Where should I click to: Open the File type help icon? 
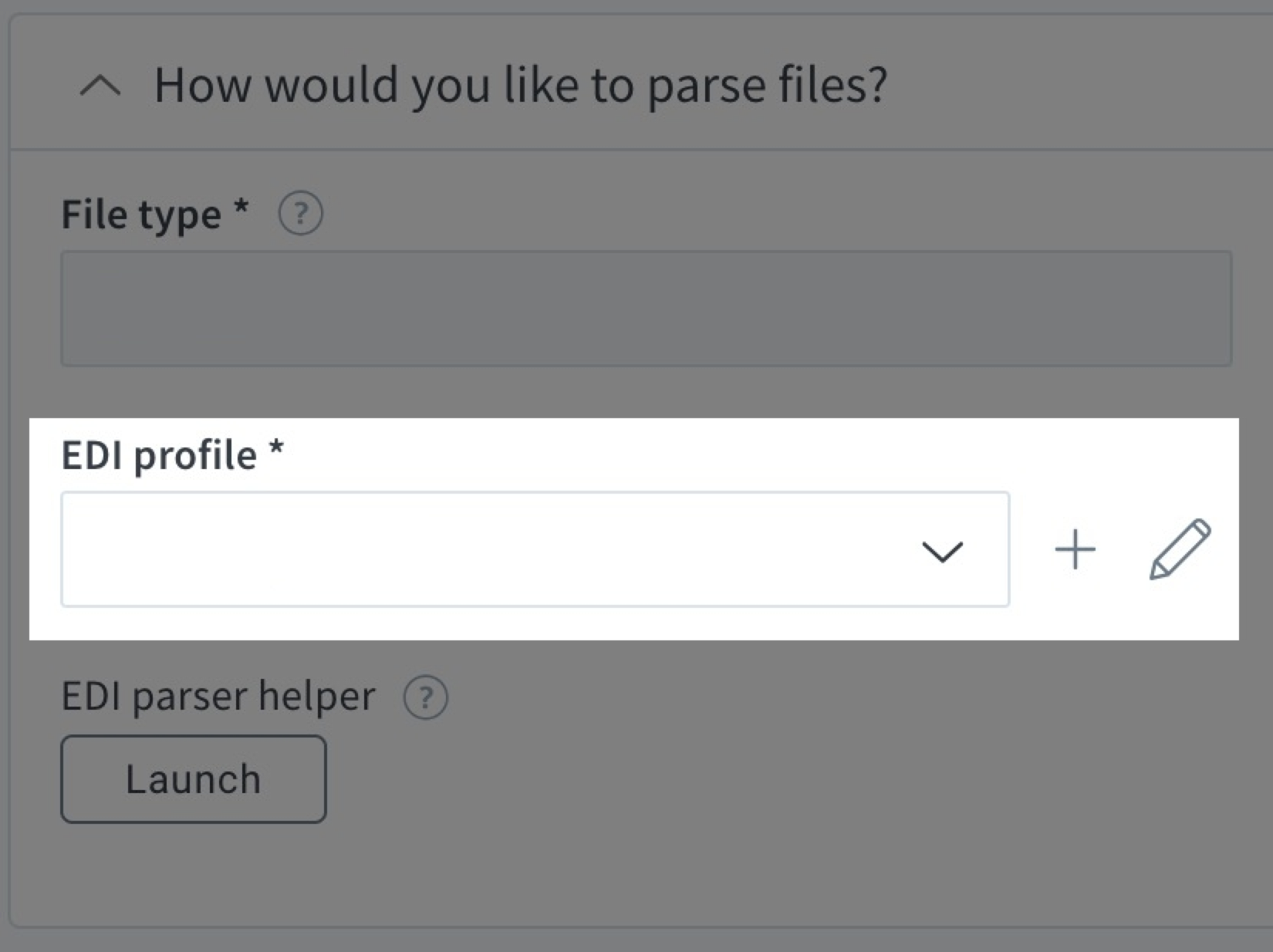tap(300, 214)
